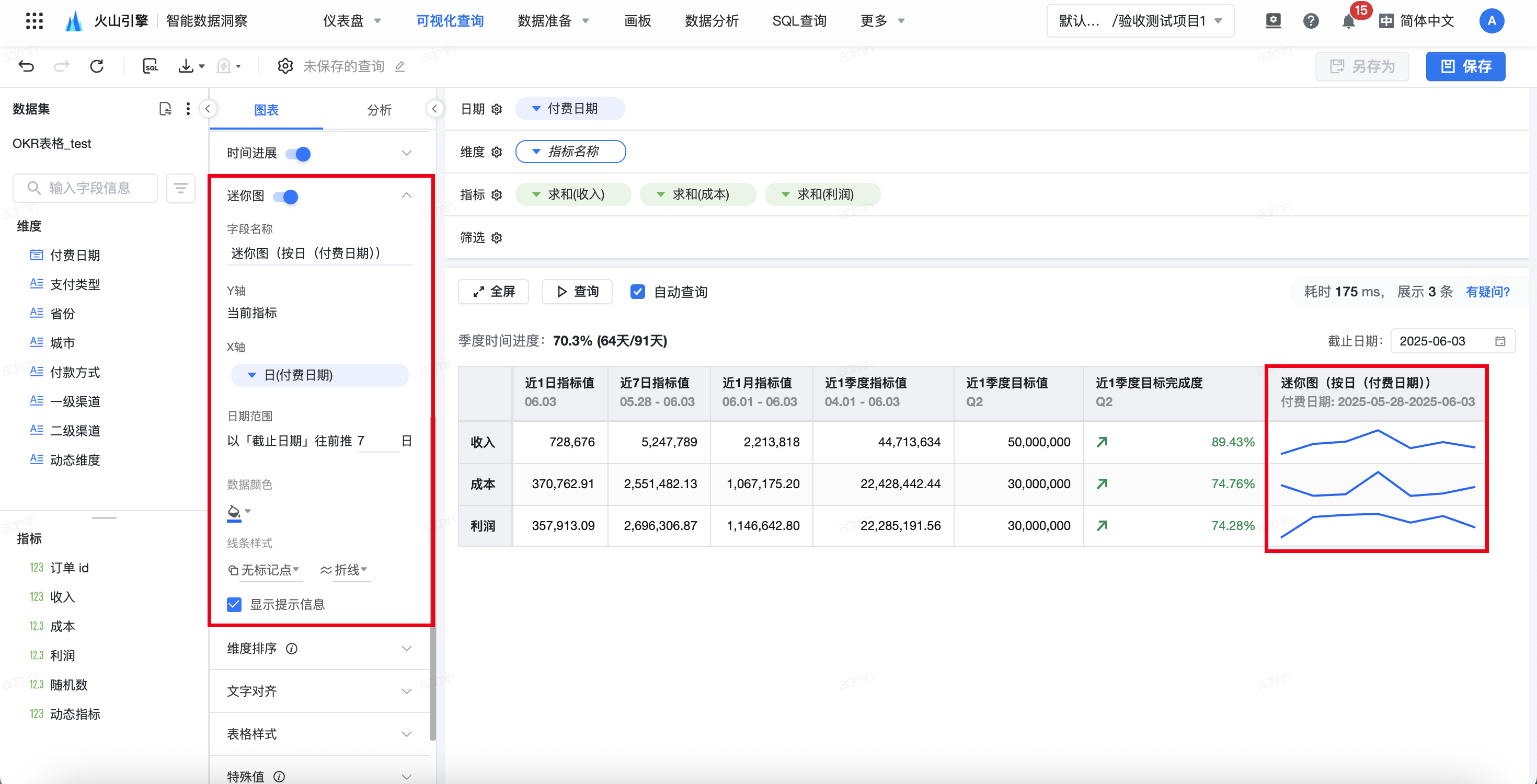Collapse the 迷你图 section chevron
The width and height of the screenshot is (1537, 784).
[x=406, y=195]
